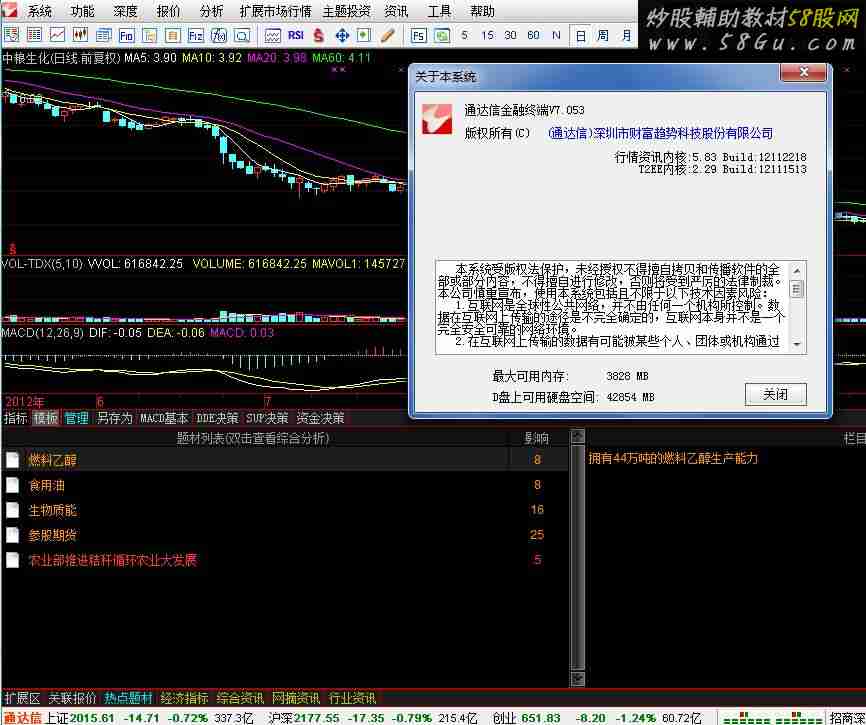This screenshot has height=725, width=866.
Task: Switch to 5-minute period
Action: point(464,35)
